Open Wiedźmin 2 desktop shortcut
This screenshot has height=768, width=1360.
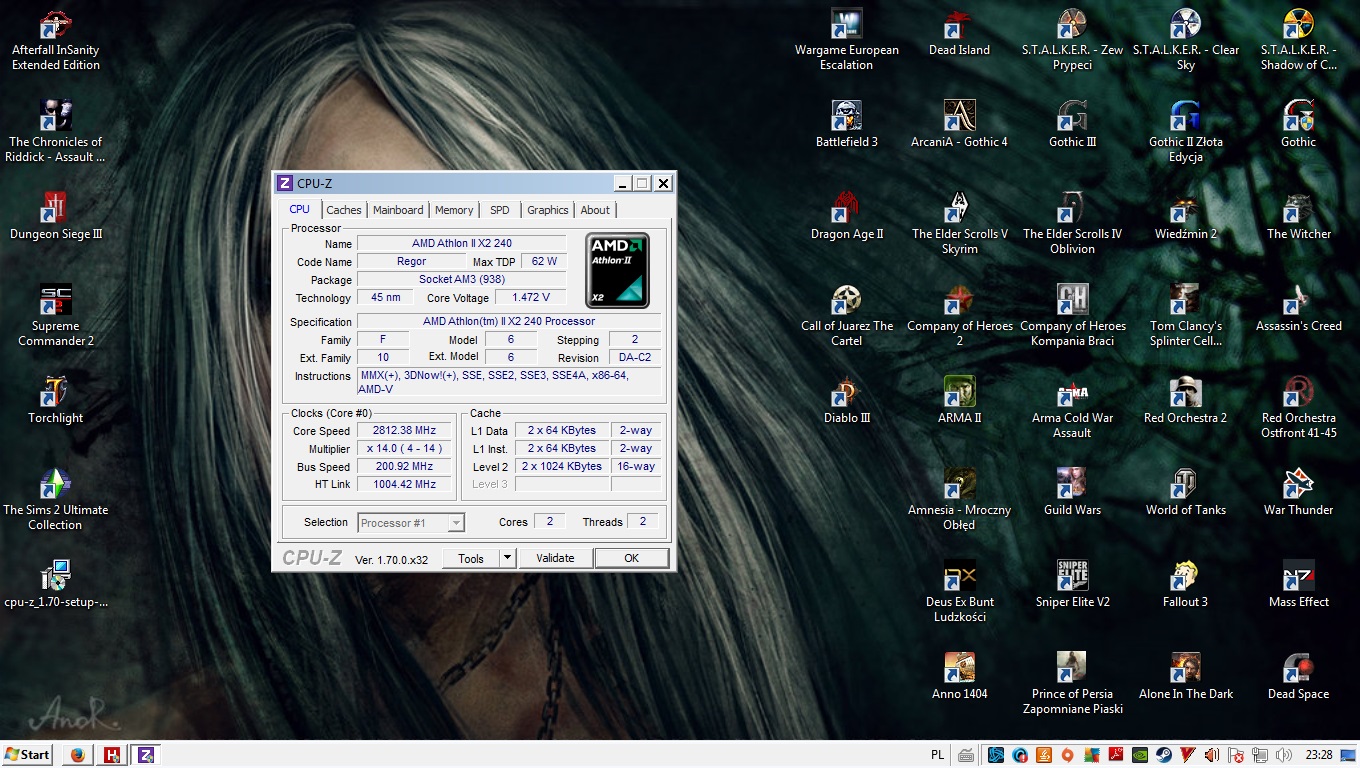tap(1185, 217)
